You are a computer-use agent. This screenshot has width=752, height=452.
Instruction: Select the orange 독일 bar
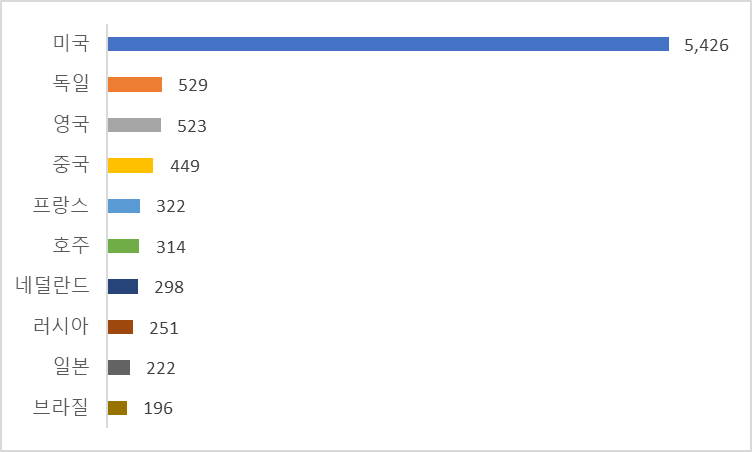tap(134, 85)
